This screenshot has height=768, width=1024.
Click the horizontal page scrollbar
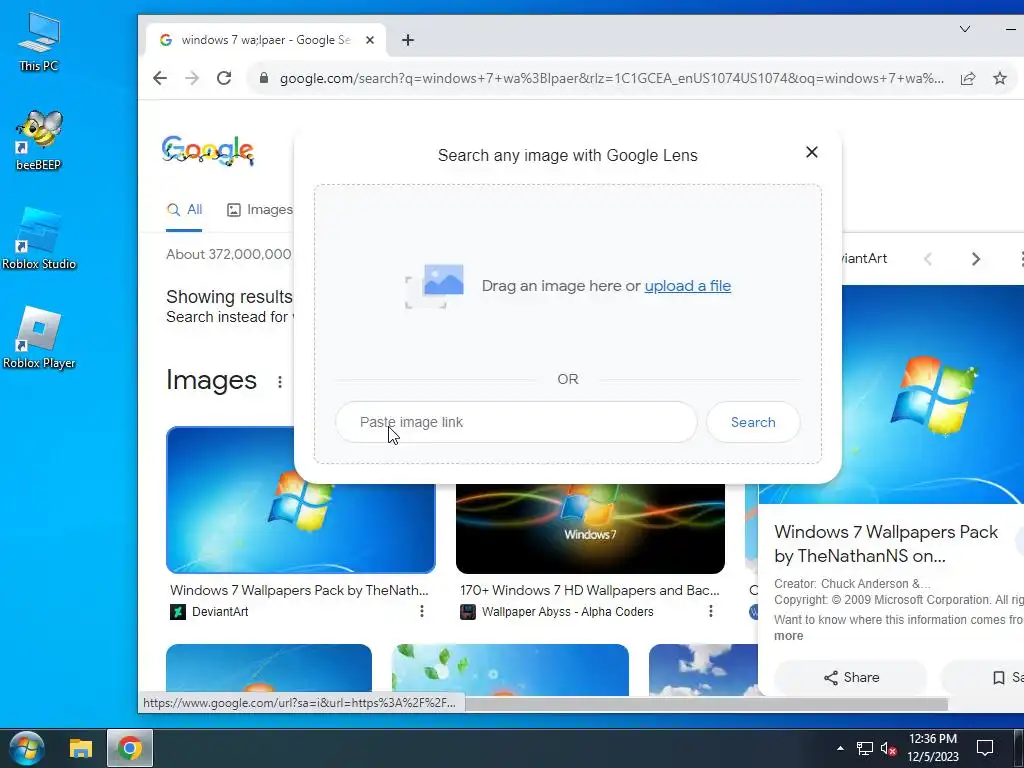[x=705, y=704]
